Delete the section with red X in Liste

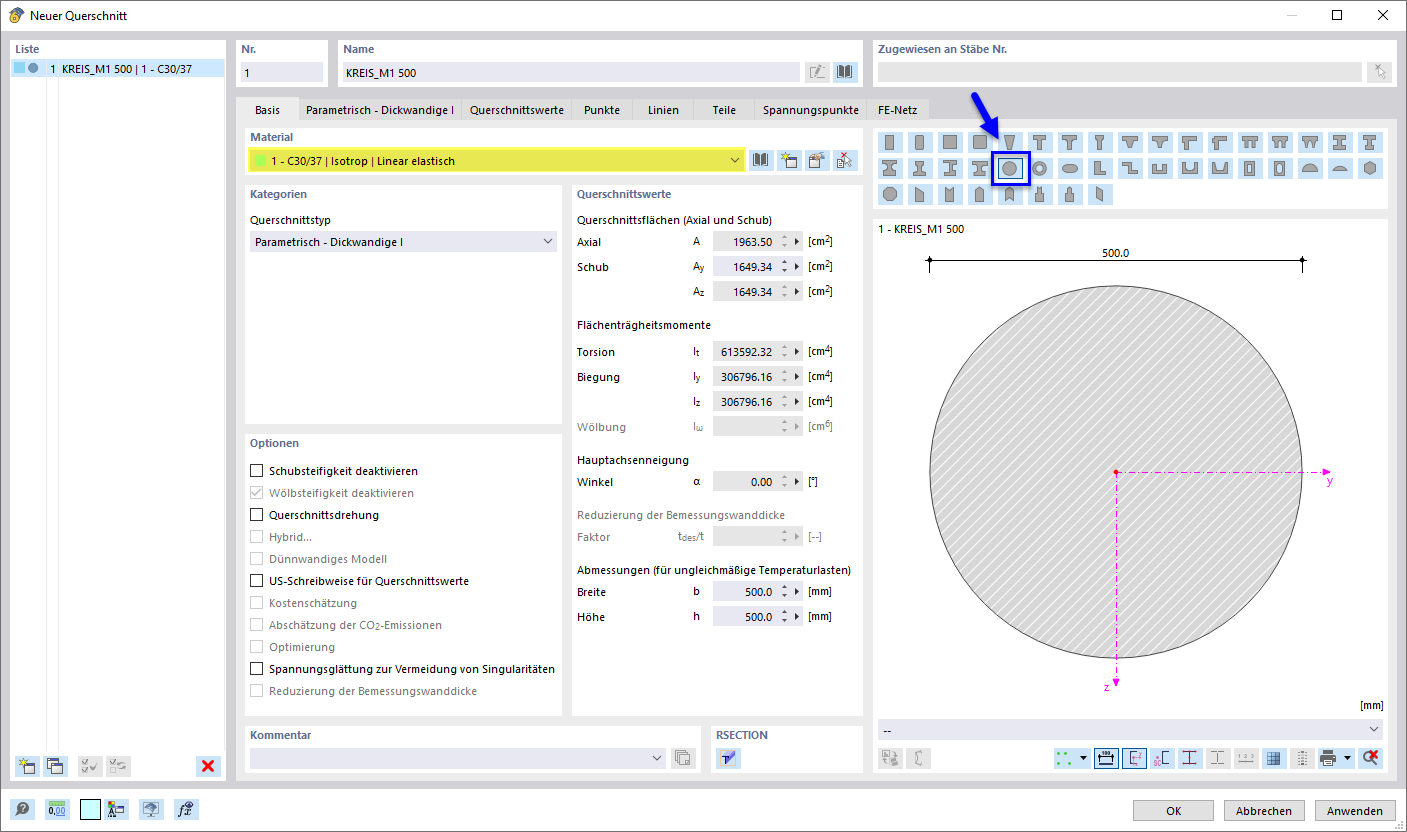click(208, 766)
